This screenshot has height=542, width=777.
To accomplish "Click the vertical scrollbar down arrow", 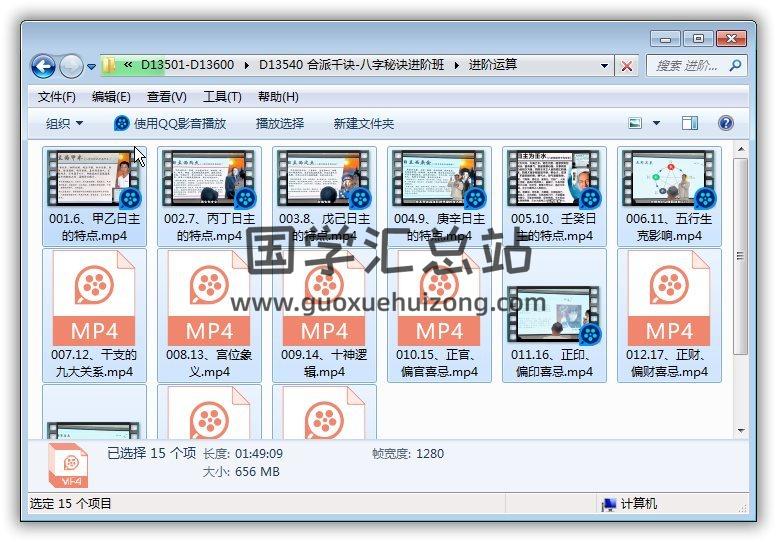I will click(x=741, y=431).
